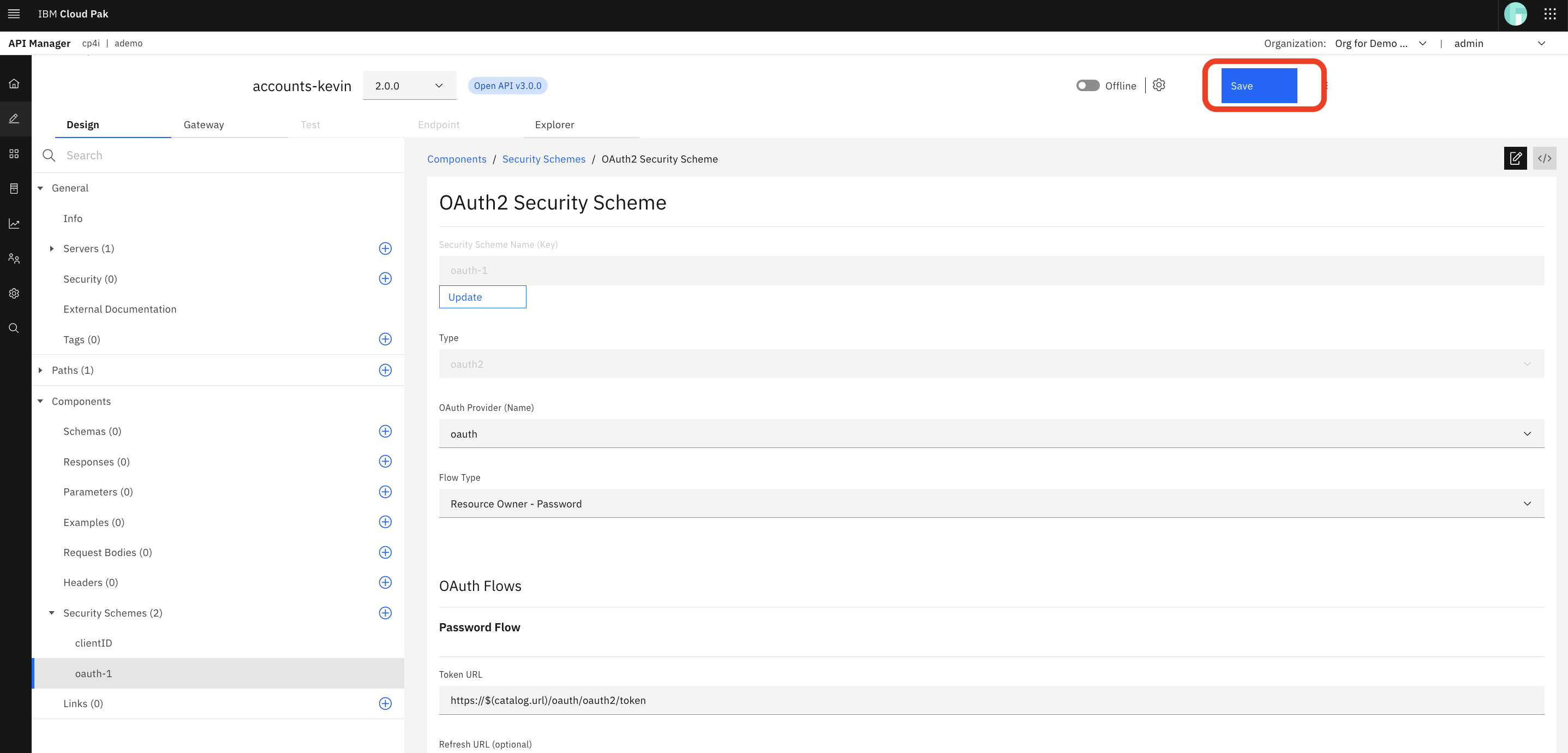1568x753 pixels.
Task: Switch to the Gateway tab
Action: pos(204,125)
